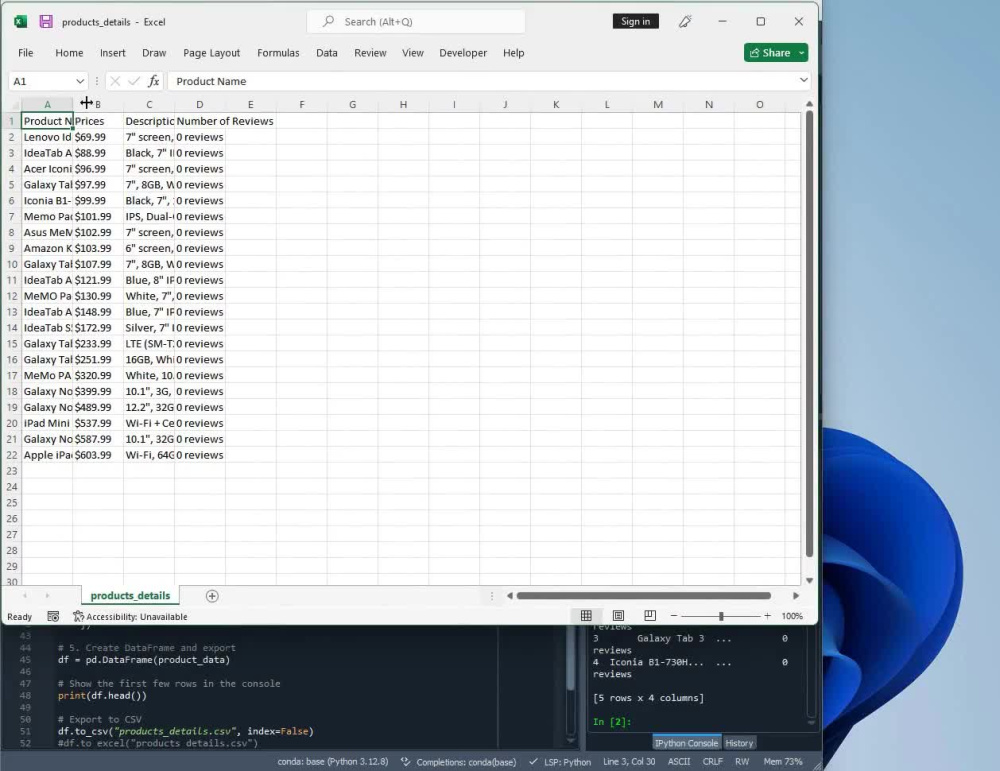Click the horizontal scrollbar thumb

click(x=643, y=596)
